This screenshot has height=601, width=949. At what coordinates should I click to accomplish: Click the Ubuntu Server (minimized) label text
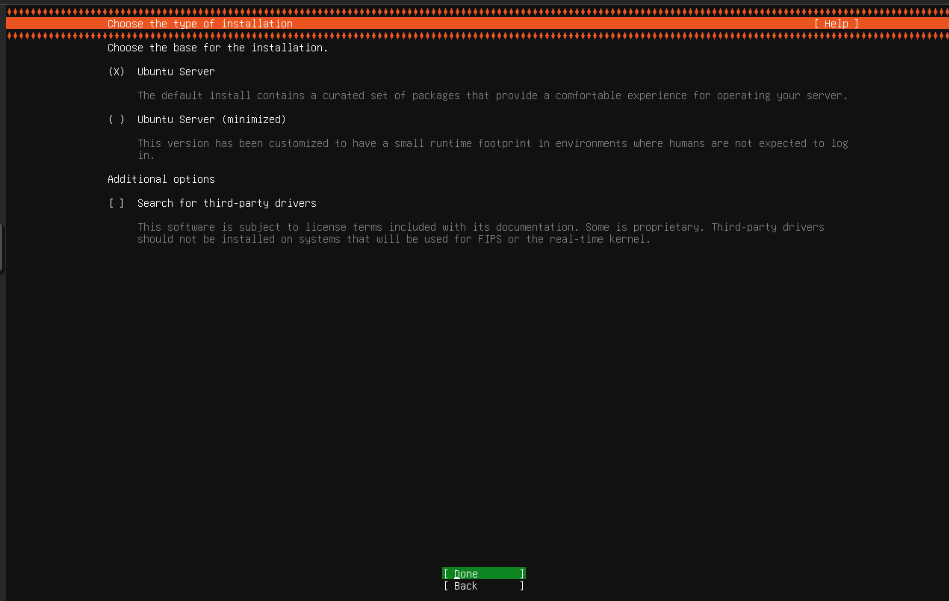pyautogui.click(x=212, y=119)
